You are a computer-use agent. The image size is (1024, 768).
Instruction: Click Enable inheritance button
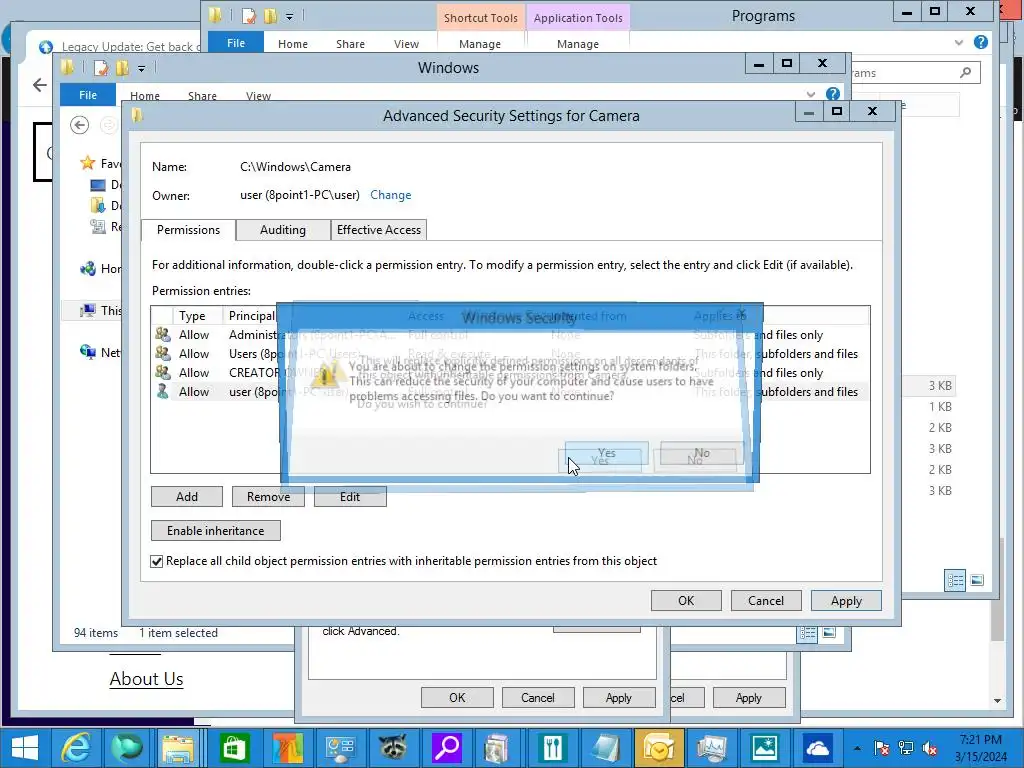point(216,530)
